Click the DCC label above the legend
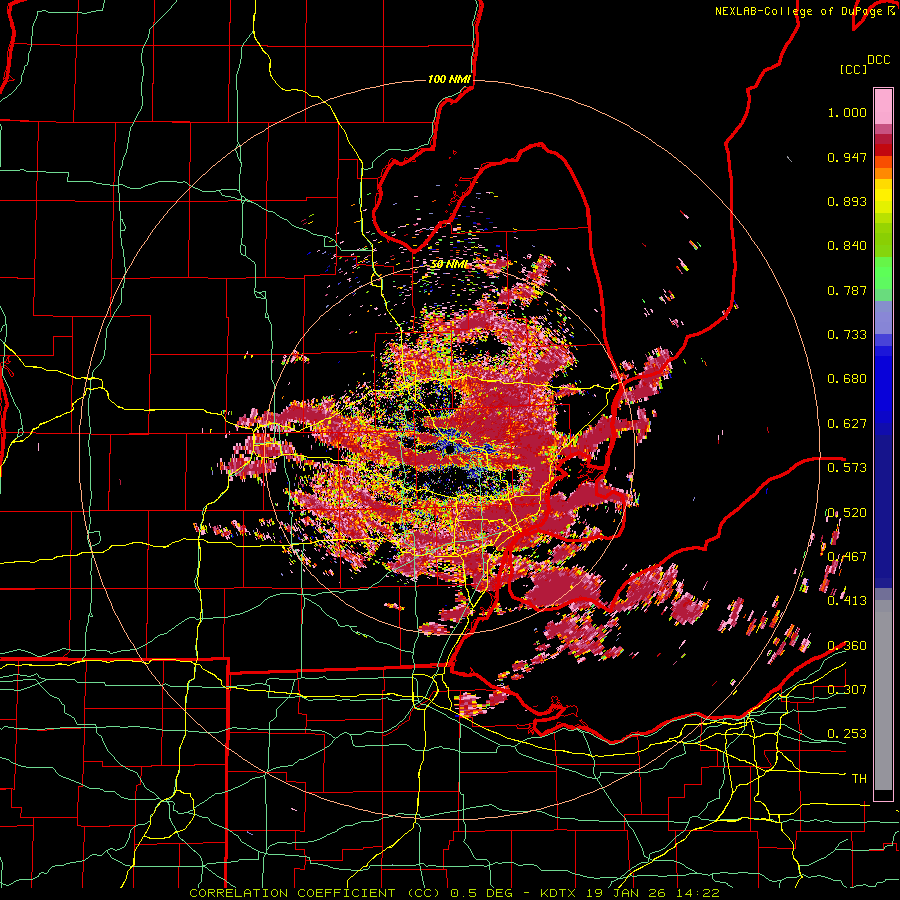This screenshot has height=900, width=900. point(878,60)
